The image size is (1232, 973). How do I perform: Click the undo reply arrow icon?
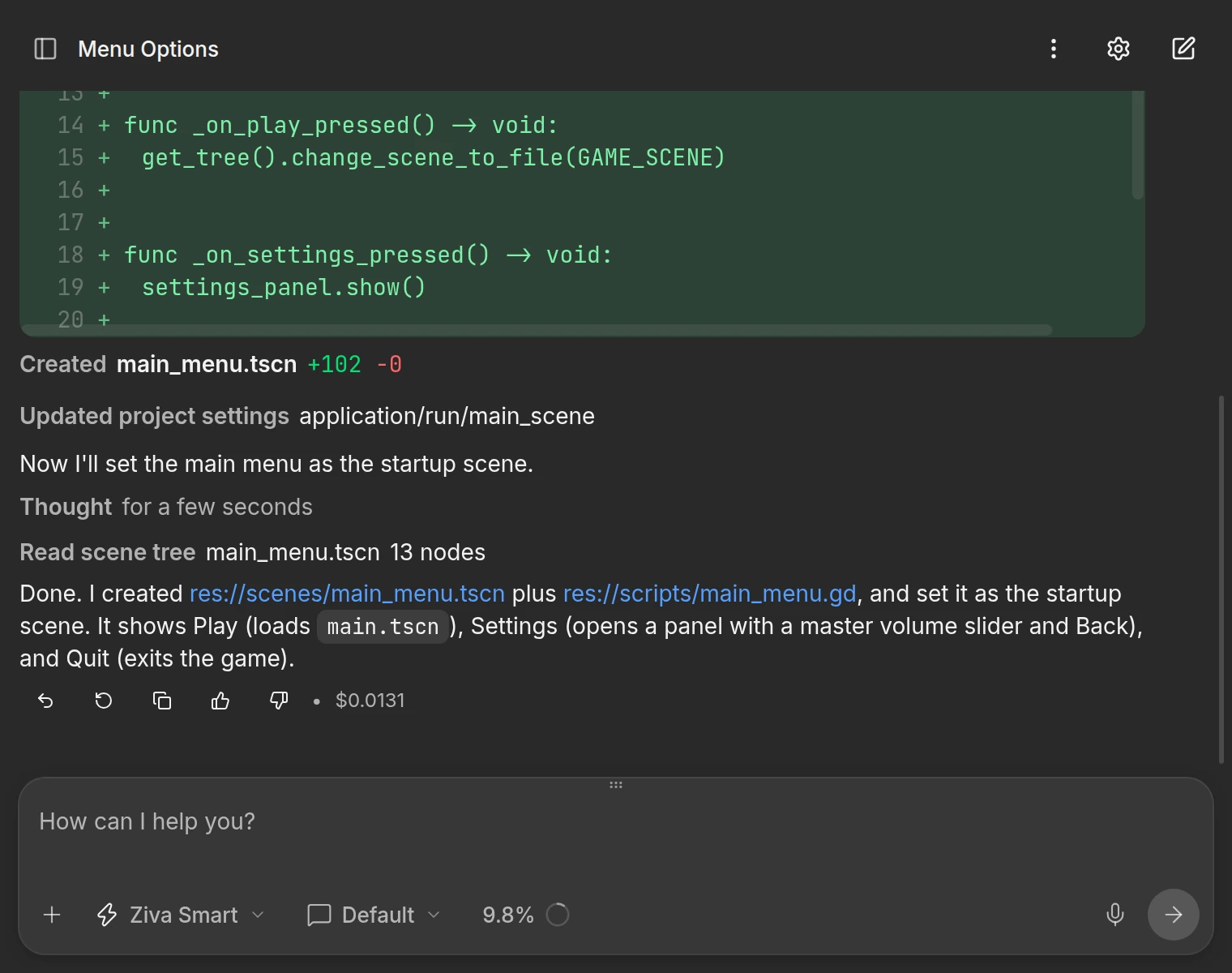coord(45,701)
